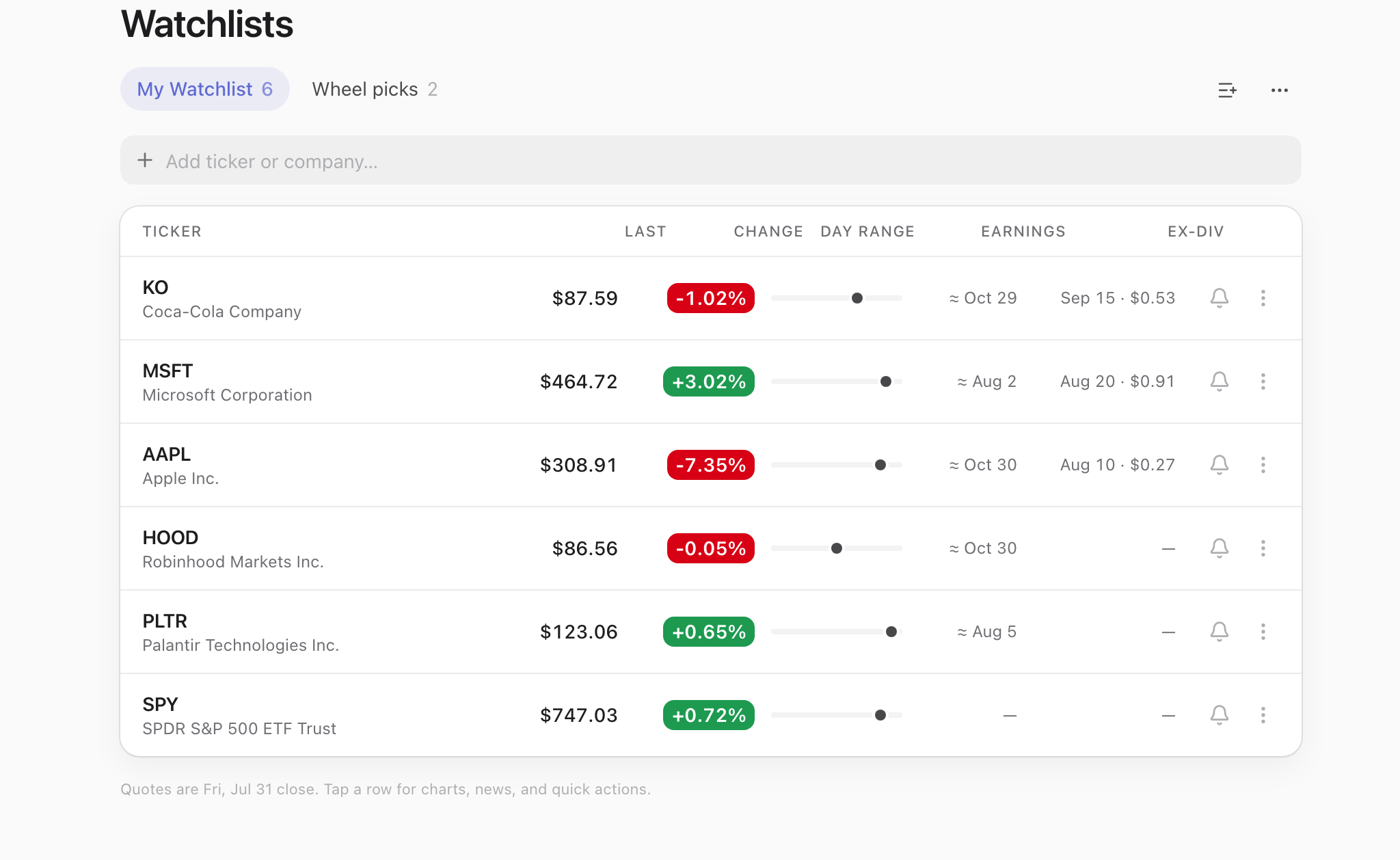The width and height of the screenshot is (1400, 860).
Task: Click the +0.72% change badge
Action: 709,715
